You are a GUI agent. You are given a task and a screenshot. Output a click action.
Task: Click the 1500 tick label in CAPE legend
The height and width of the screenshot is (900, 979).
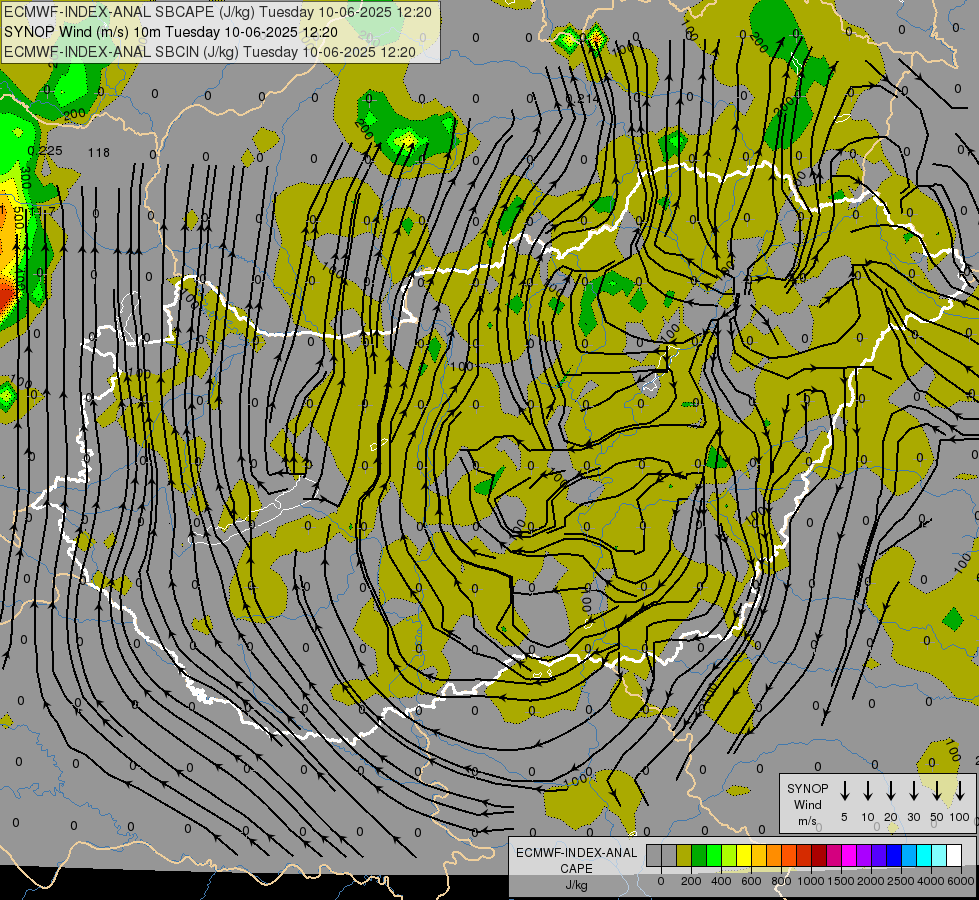click(x=841, y=881)
